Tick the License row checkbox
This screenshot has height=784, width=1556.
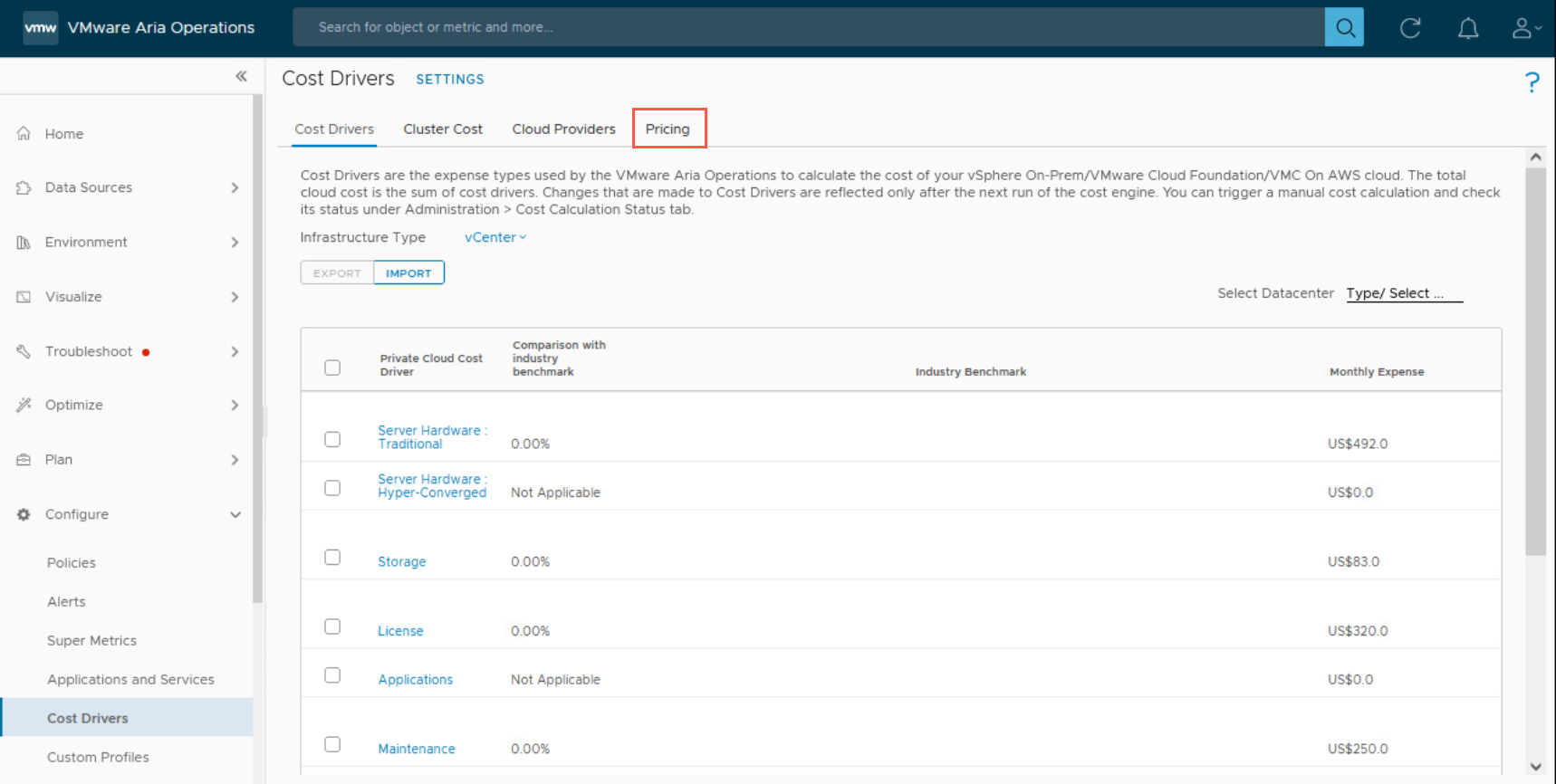(332, 626)
